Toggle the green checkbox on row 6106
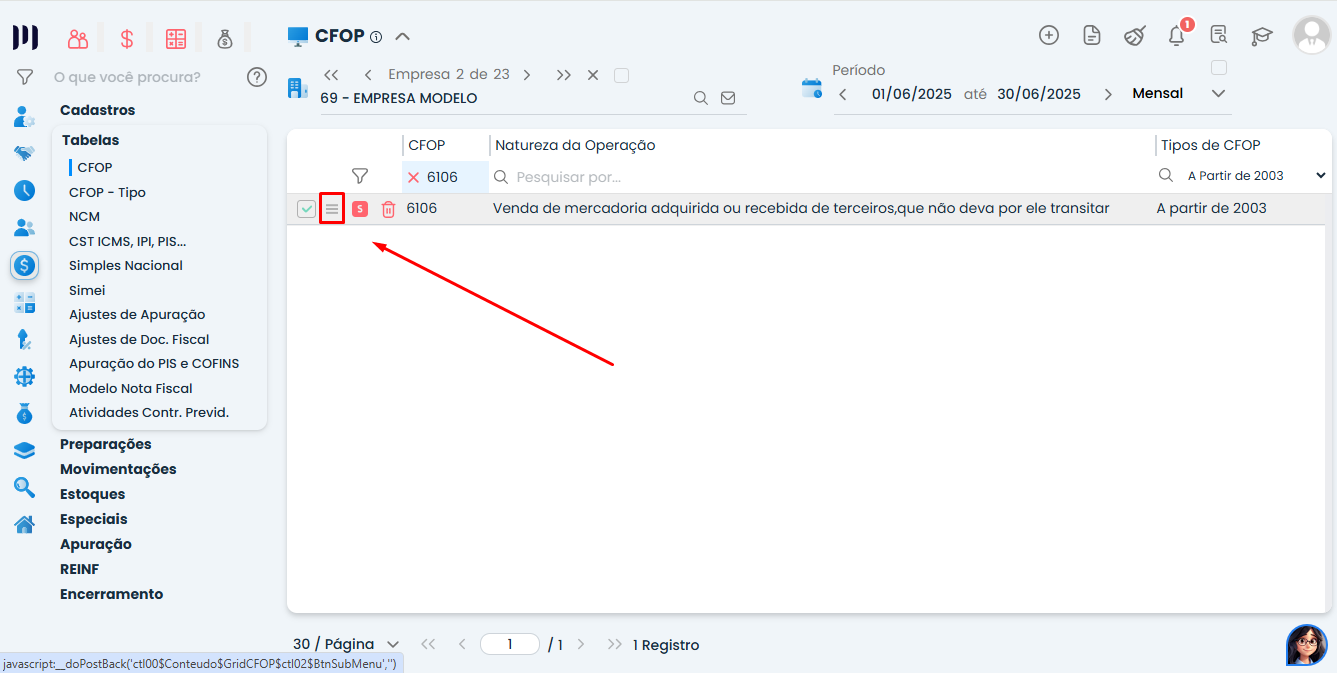This screenshot has height=673, width=1337. [x=307, y=209]
